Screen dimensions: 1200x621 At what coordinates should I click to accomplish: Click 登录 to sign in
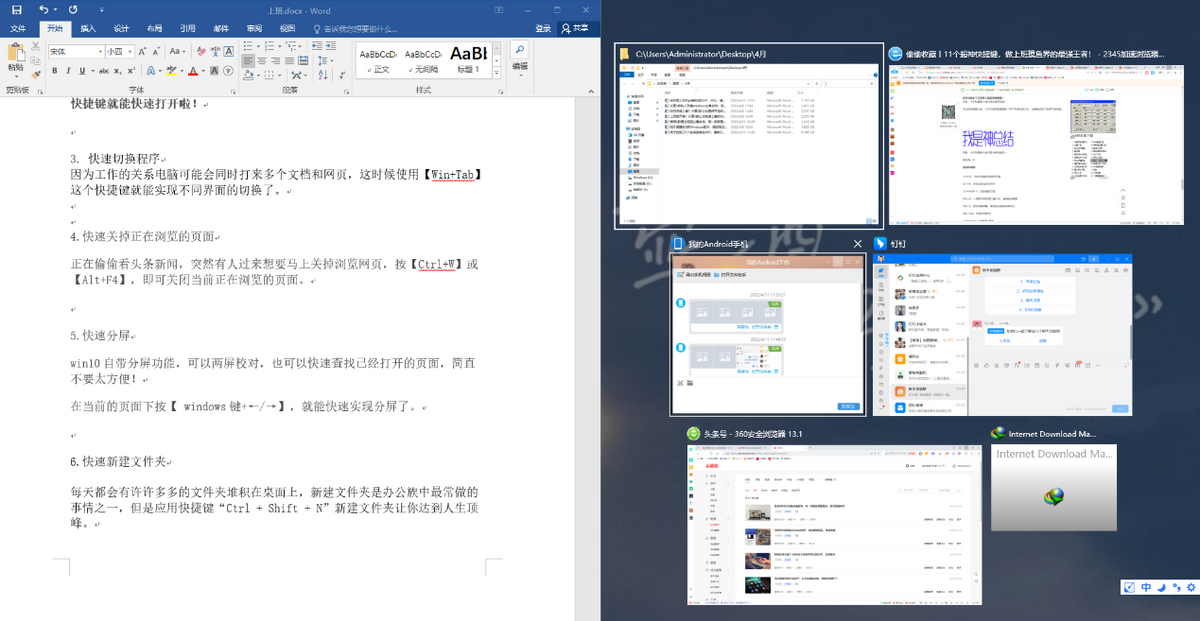click(543, 29)
